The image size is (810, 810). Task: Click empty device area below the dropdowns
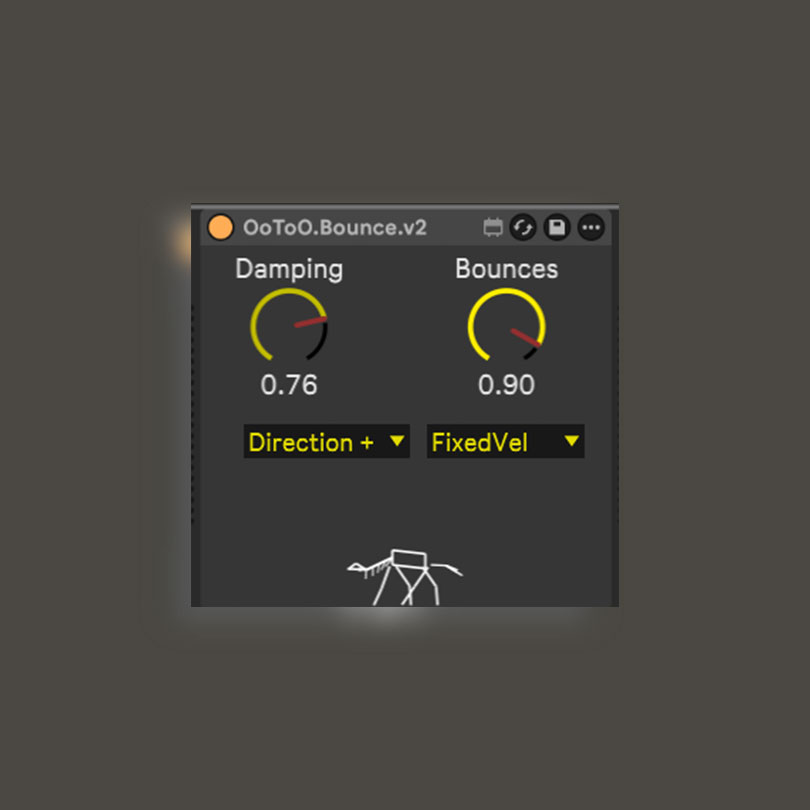(x=404, y=501)
